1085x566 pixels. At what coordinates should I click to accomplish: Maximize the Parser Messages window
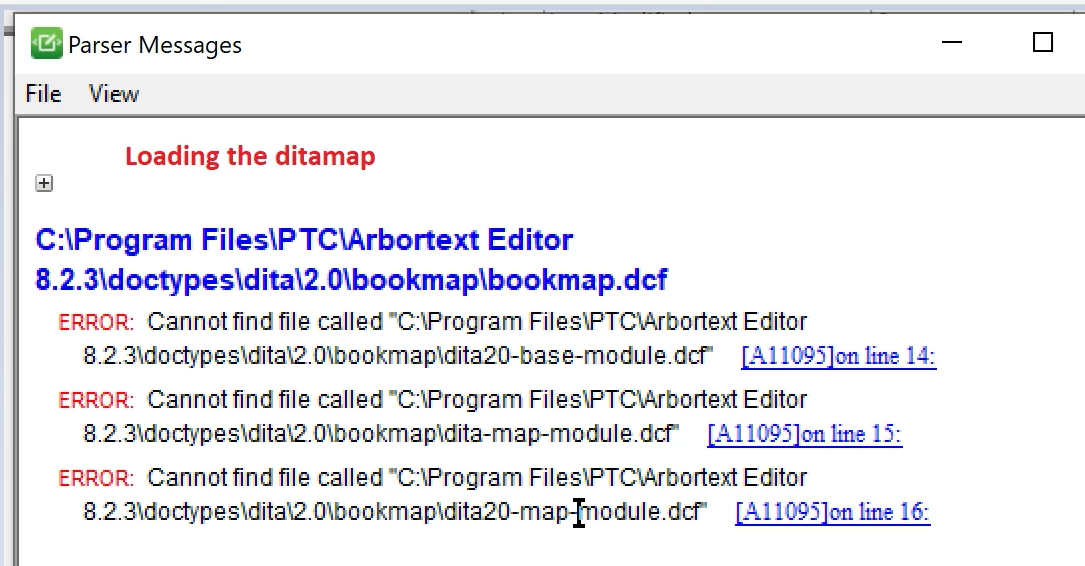click(1043, 42)
